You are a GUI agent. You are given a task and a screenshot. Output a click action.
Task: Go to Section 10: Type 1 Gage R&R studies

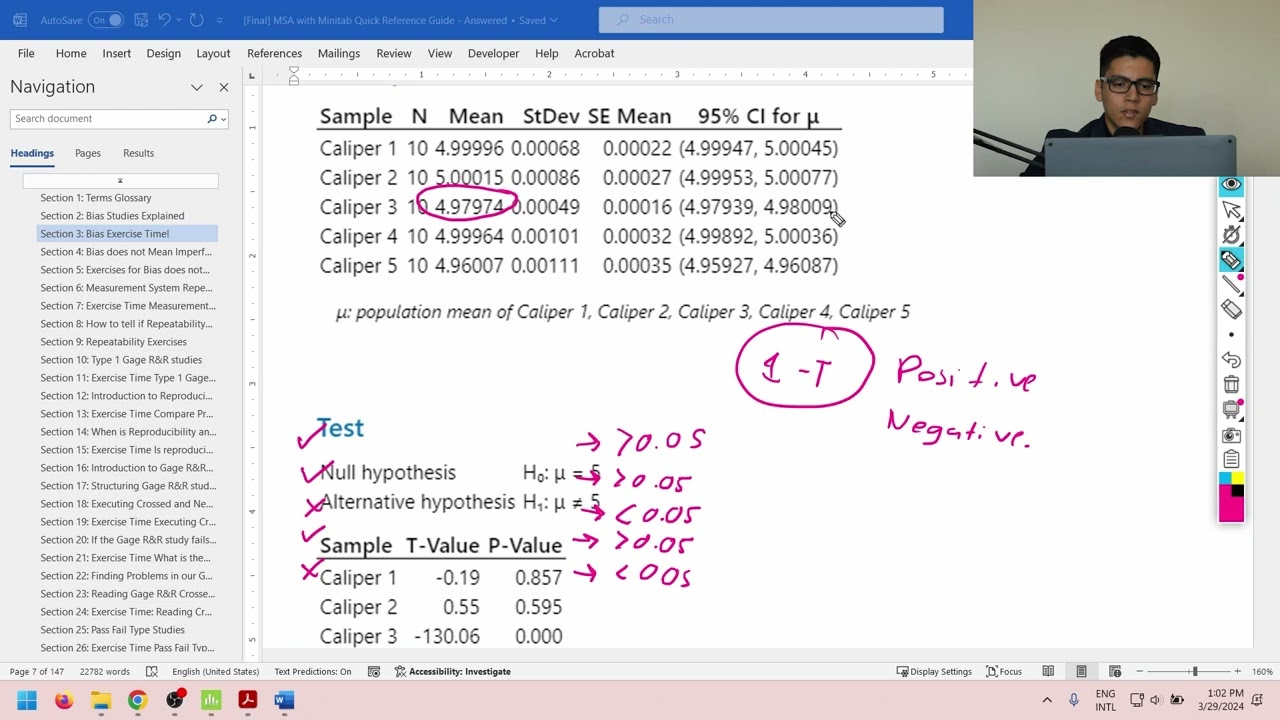(121, 360)
